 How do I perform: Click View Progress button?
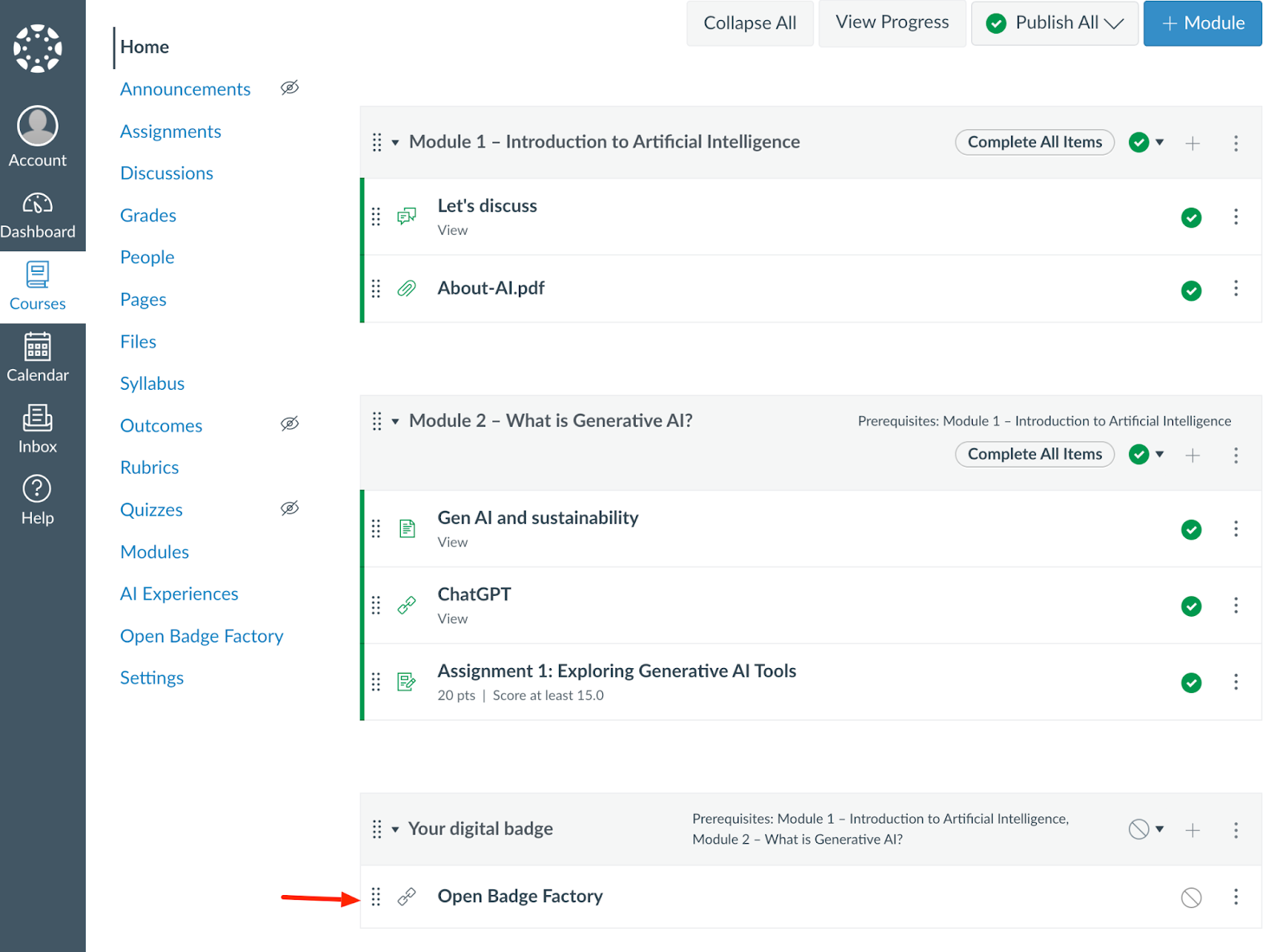click(892, 23)
